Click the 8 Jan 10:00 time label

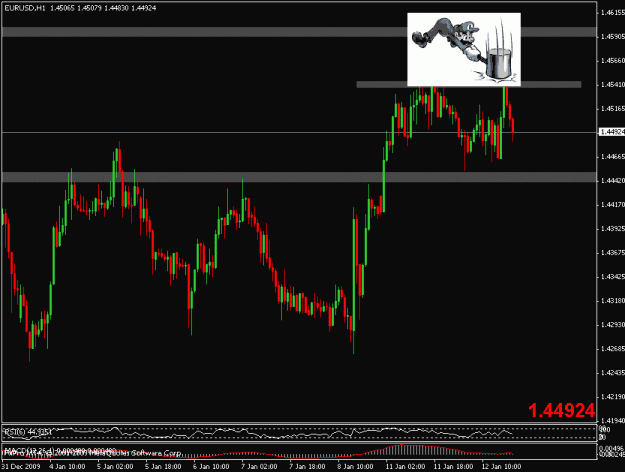point(355,466)
